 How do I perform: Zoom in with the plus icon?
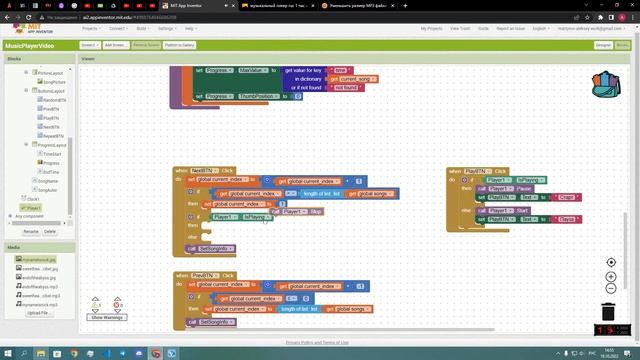click(x=611, y=277)
